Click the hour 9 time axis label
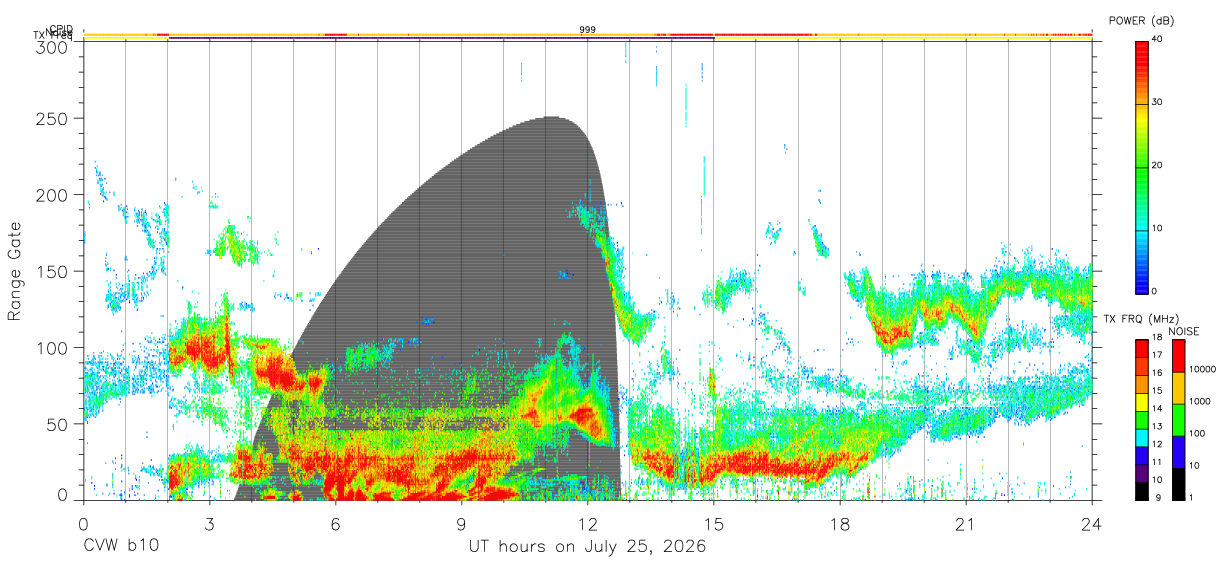 461,524
